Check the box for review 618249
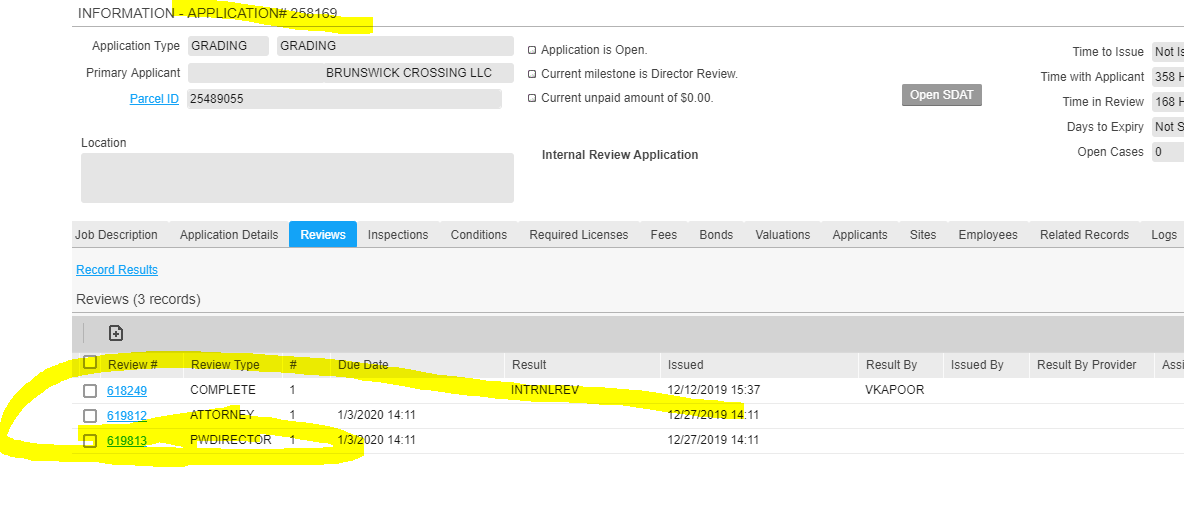 (90, 391)
